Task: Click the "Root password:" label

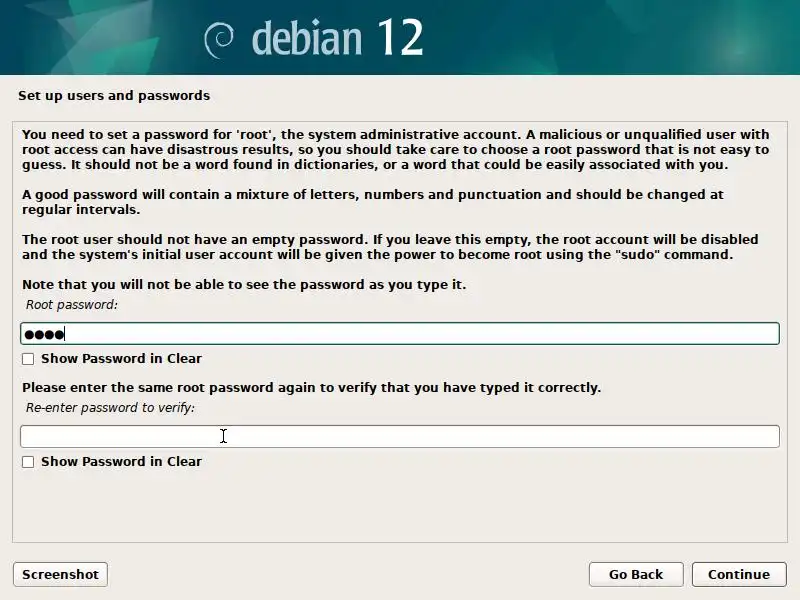Action: coord(72,304)
